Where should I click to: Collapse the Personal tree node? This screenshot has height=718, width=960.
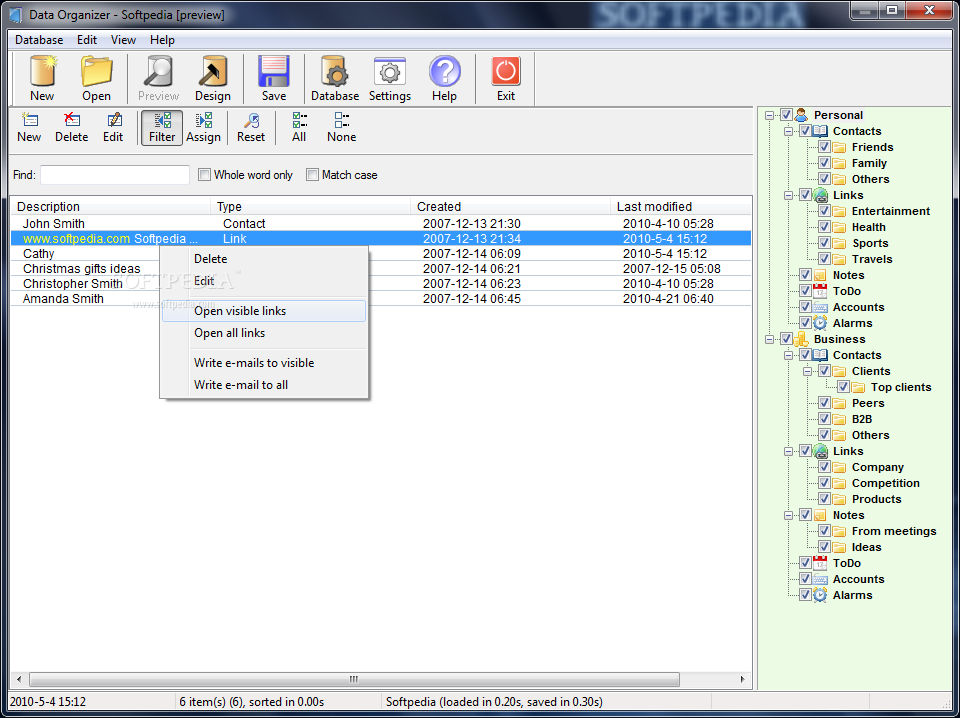[770, 115]
